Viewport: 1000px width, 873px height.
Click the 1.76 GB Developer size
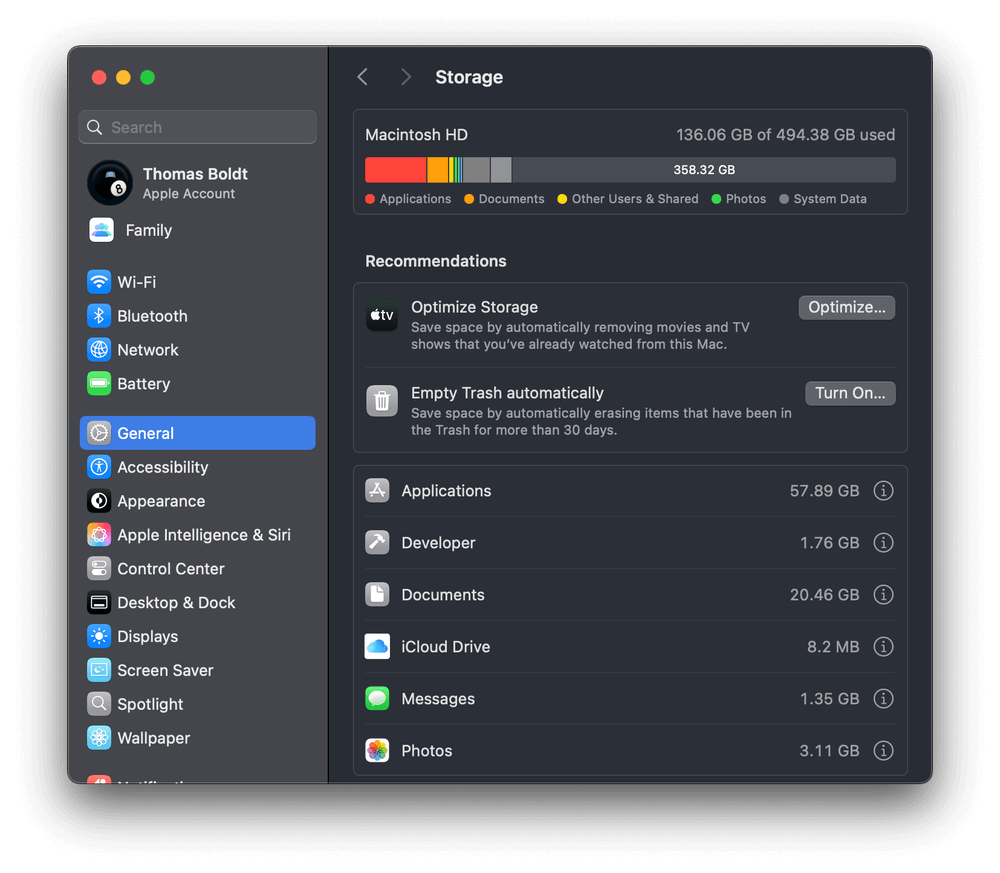829,543
